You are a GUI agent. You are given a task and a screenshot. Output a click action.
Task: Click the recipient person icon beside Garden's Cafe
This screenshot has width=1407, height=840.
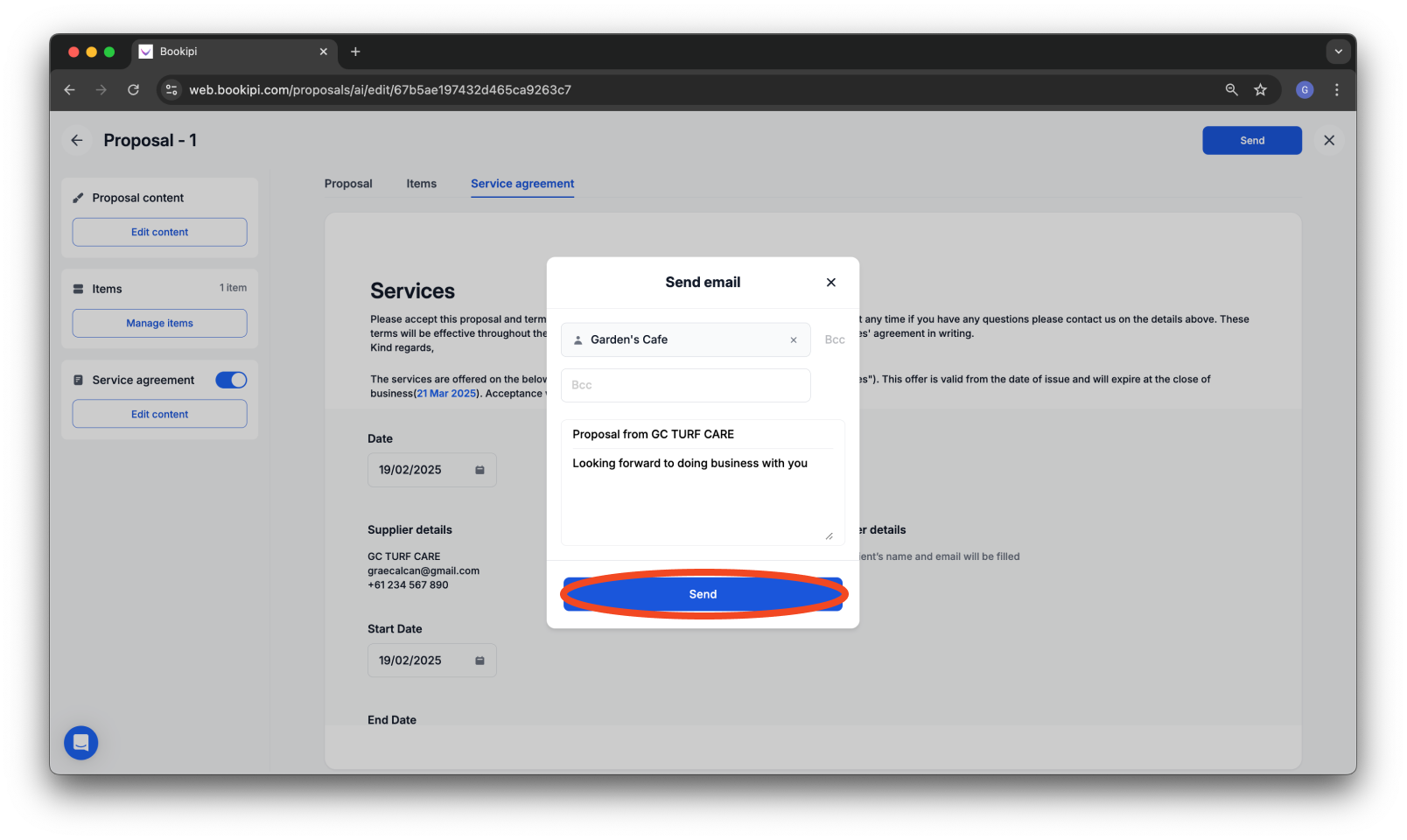click(x=577, y=339)
